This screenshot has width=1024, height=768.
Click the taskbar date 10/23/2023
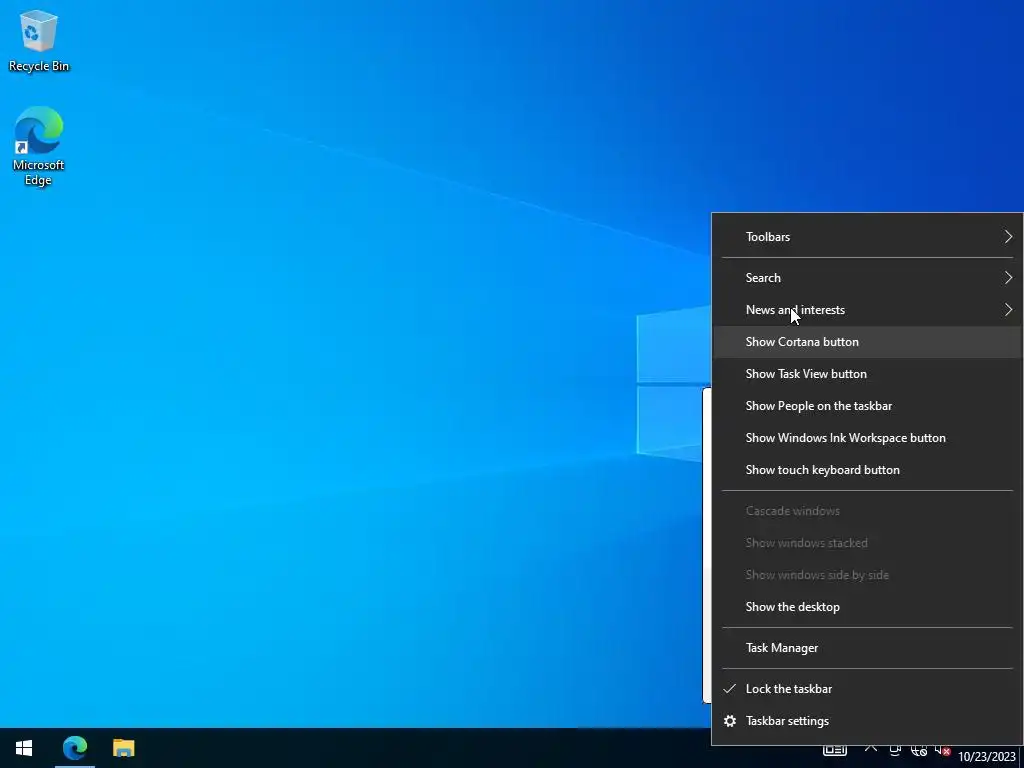(987, 757)
